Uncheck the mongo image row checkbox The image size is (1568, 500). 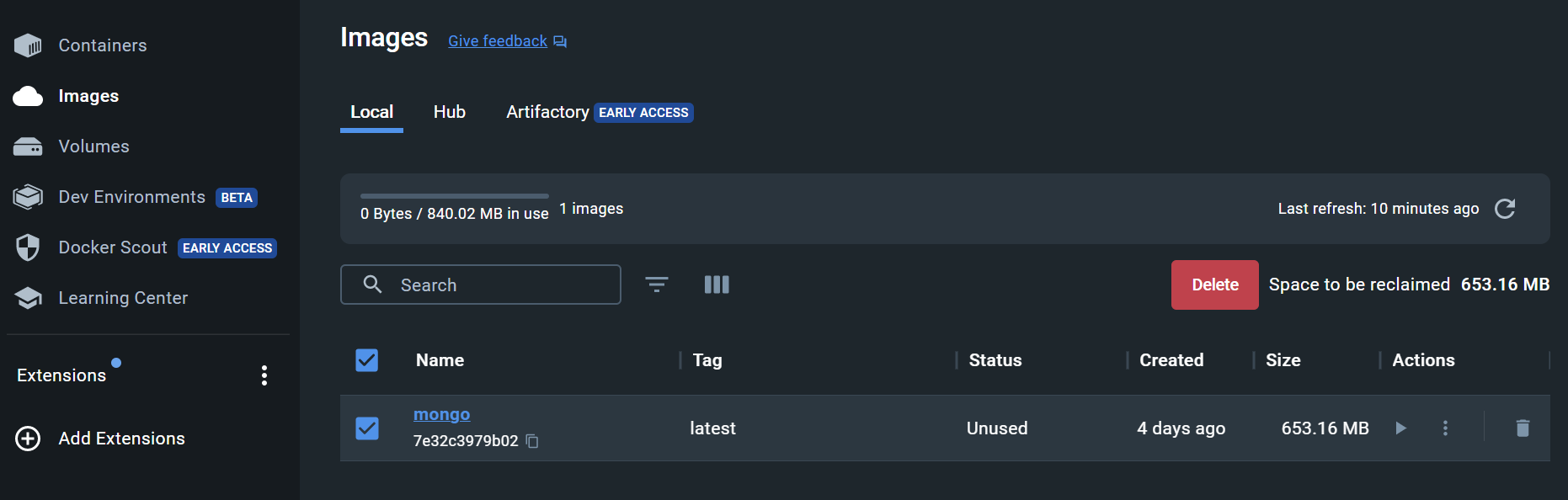[x=367, y=428]
